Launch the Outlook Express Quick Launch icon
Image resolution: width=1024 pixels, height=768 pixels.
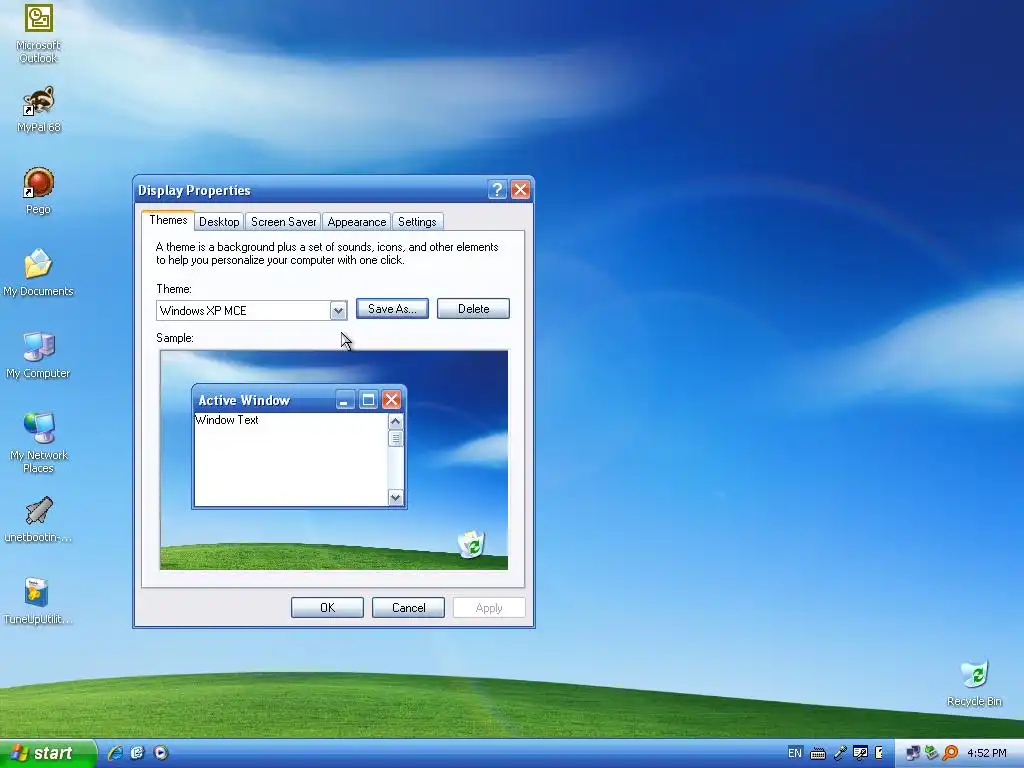click(137, 753)
